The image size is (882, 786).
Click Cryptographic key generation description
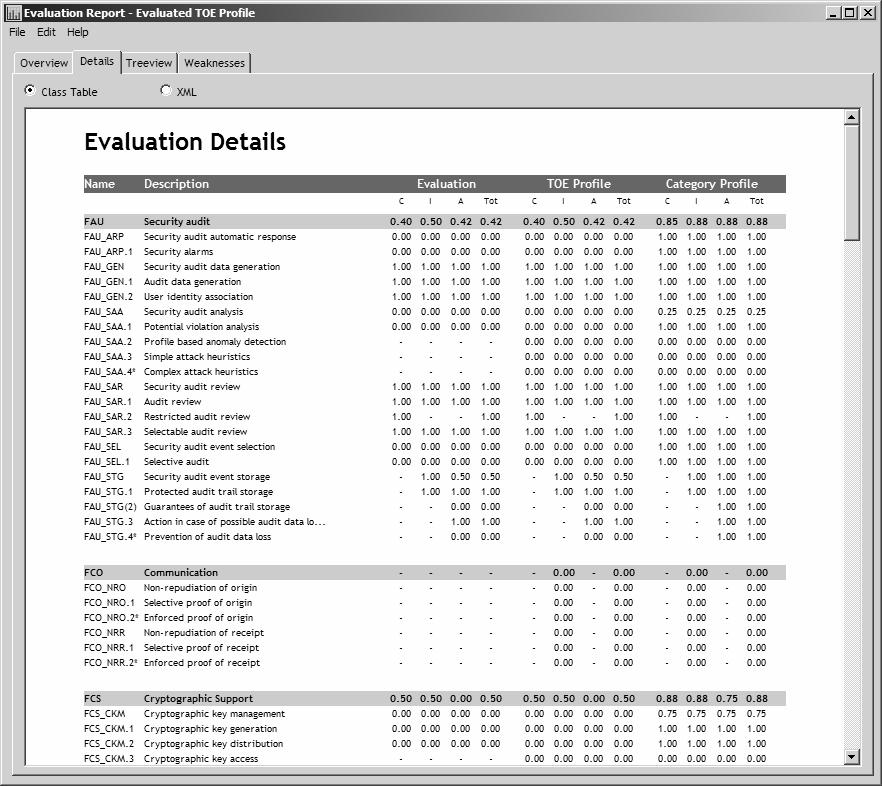(x=210, y=729)
